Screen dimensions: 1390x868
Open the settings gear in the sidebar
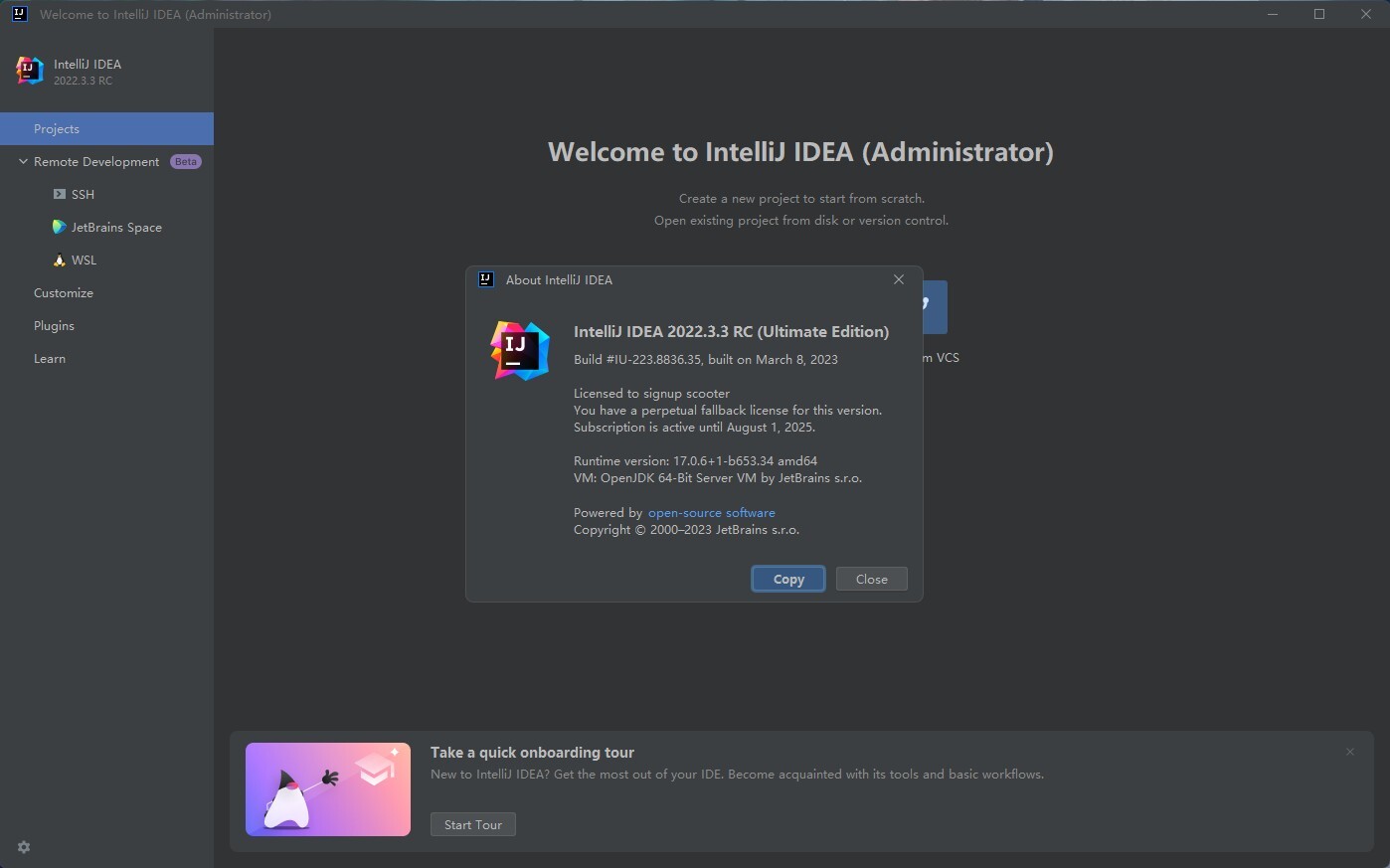tap(24, 847)
